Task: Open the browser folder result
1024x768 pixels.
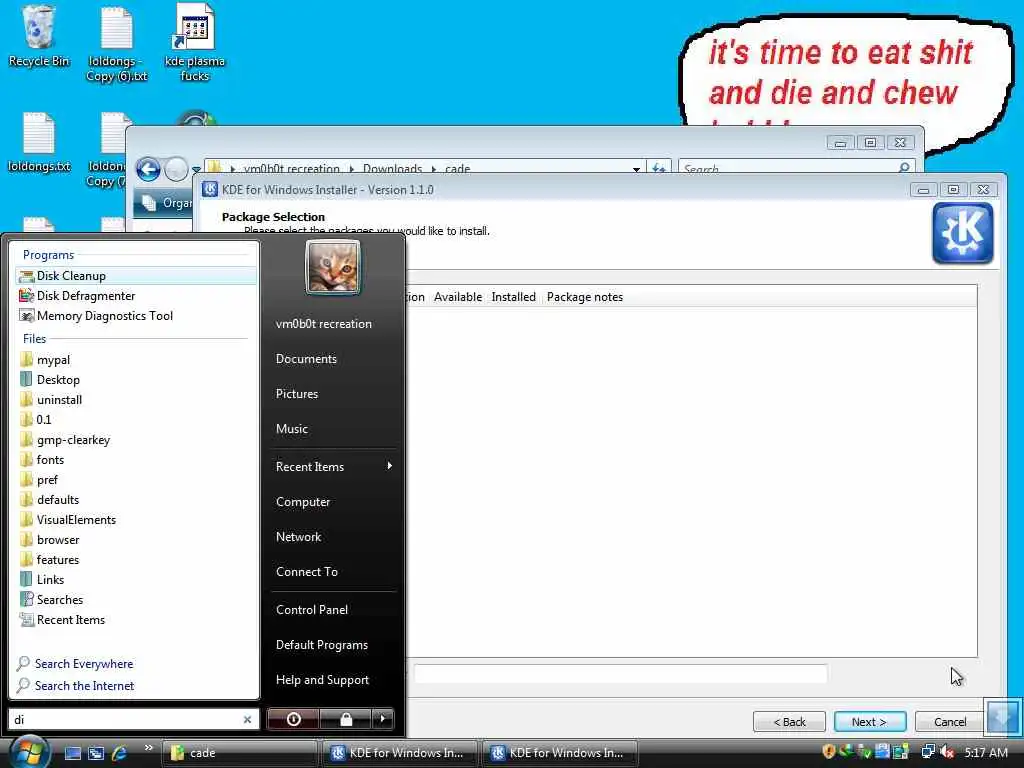Action: 135,540
